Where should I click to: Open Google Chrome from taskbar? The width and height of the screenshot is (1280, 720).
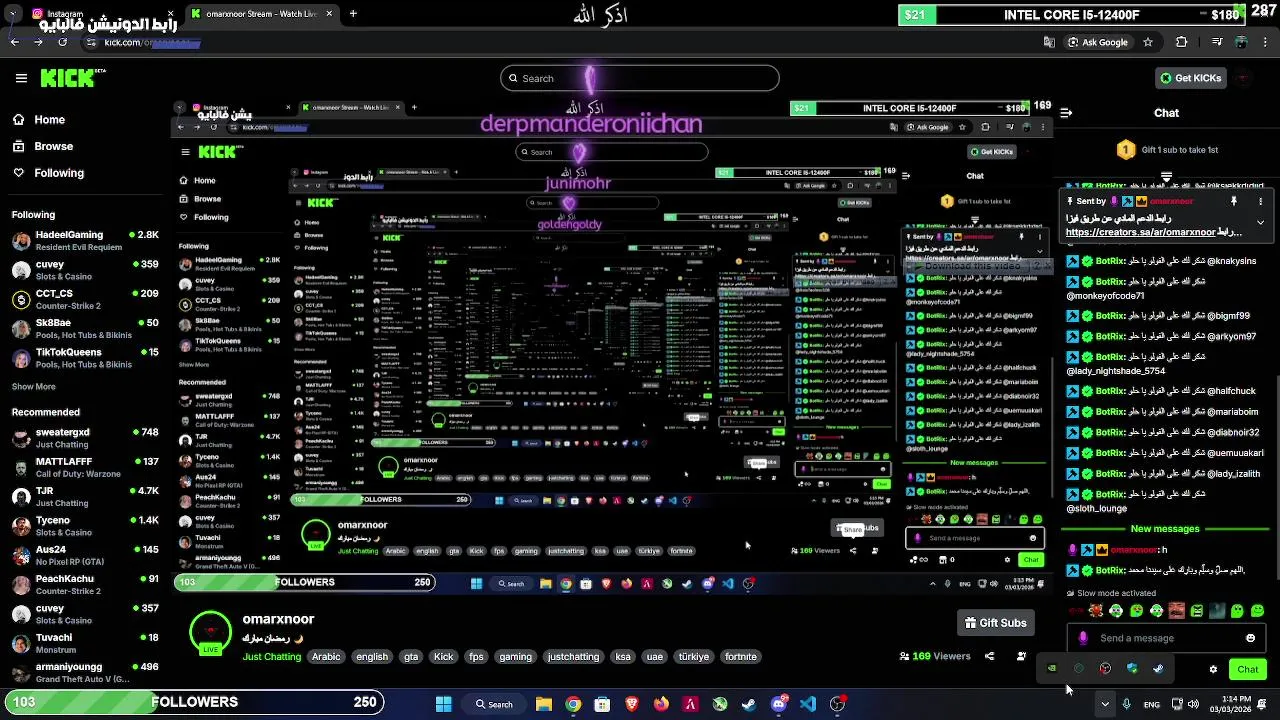click(573, 704)
